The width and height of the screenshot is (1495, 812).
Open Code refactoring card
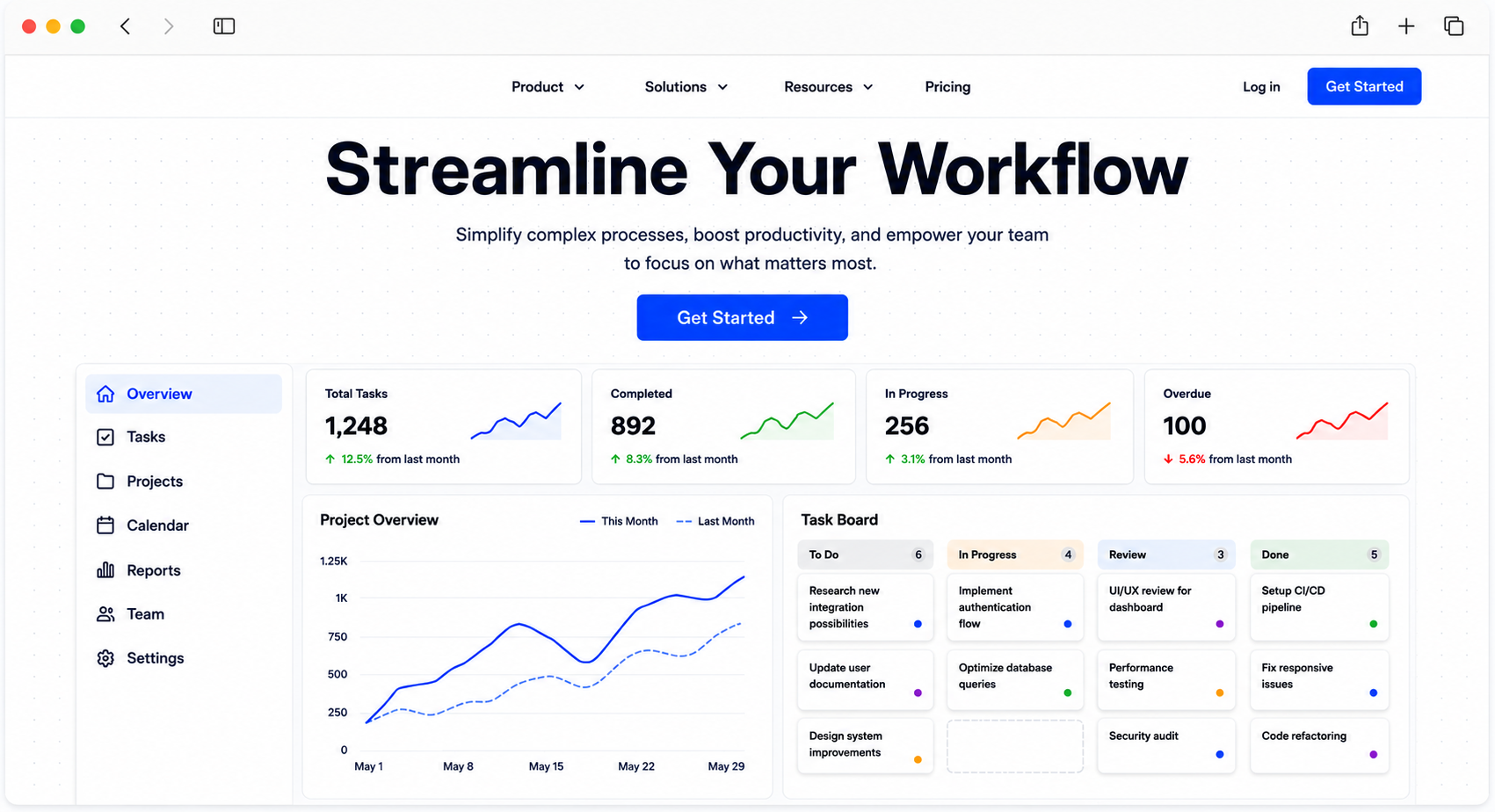1319,746
